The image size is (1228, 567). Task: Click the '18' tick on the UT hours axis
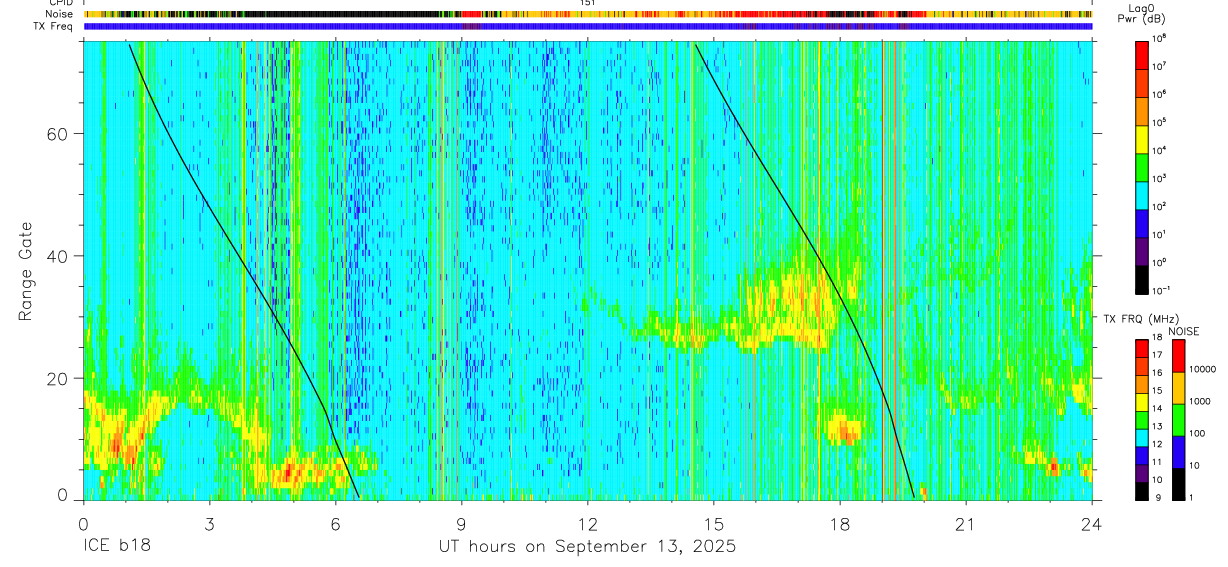840,524
